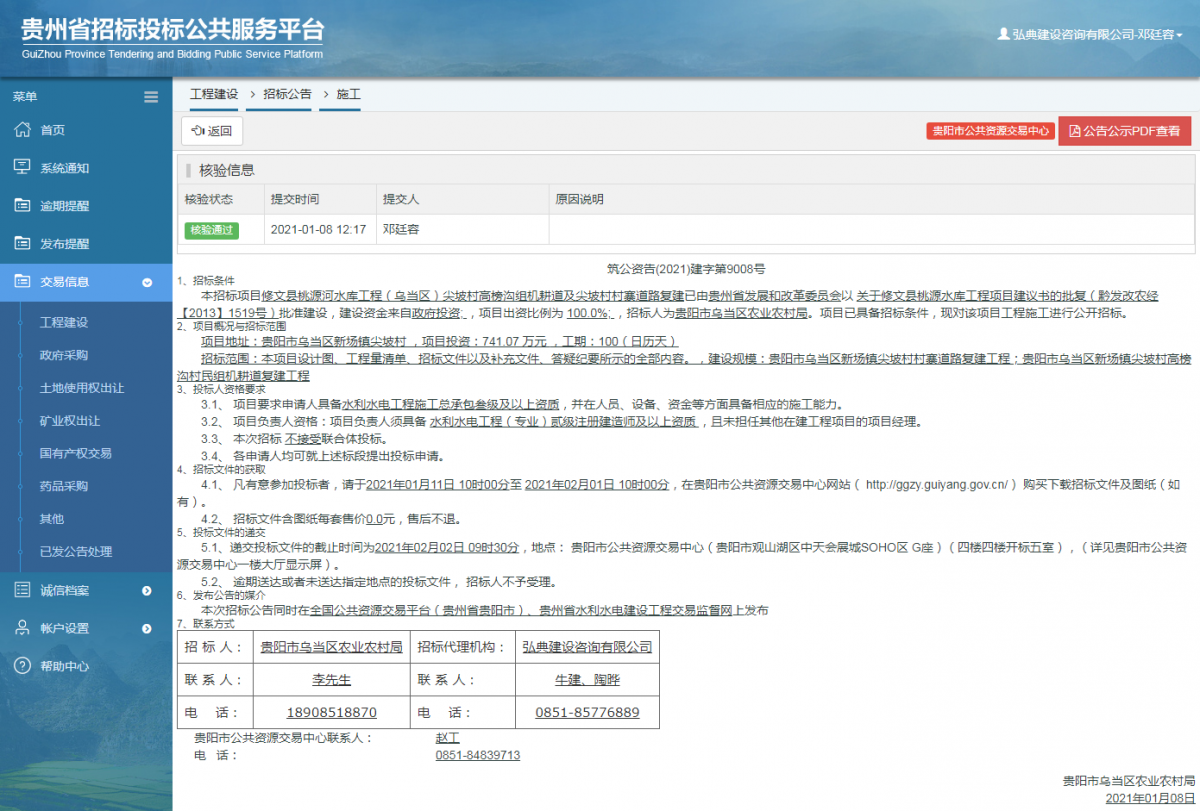The height and width of the screenshot is (811, 1200).
Task: Expand the 帐户设置 section arrow
Action: (147, 629)
